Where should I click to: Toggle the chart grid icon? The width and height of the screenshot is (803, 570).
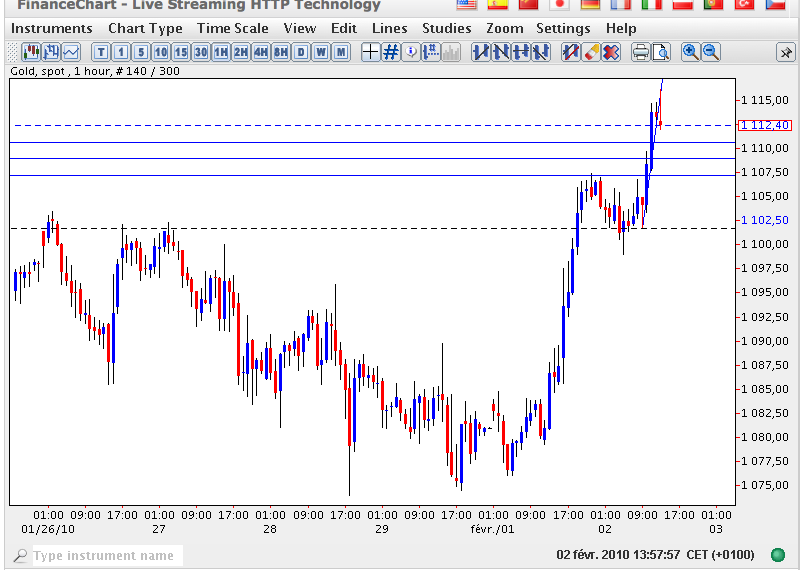tap(391, 52)
